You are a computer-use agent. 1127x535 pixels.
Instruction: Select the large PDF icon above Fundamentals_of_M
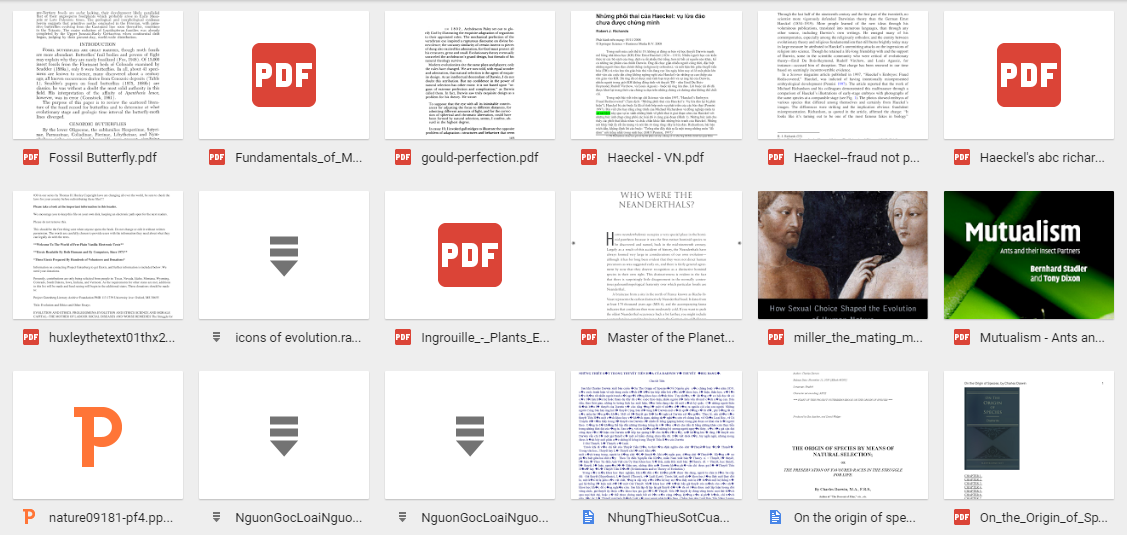(x=283, y=75)
